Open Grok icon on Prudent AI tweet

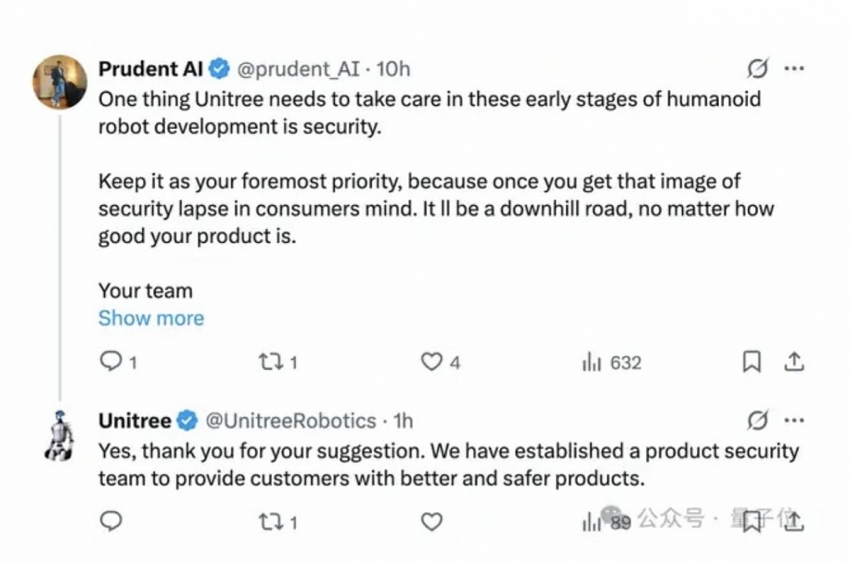(758, 69)
